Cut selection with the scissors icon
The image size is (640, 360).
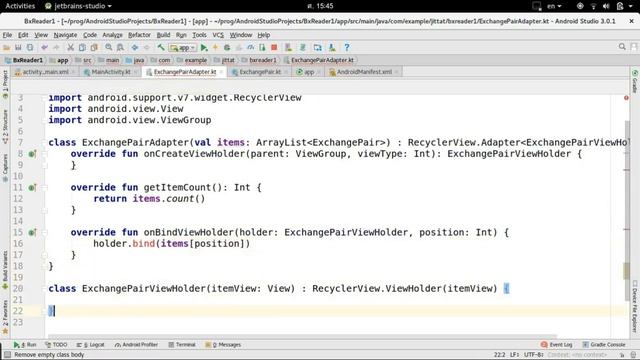tap(71, 47)
